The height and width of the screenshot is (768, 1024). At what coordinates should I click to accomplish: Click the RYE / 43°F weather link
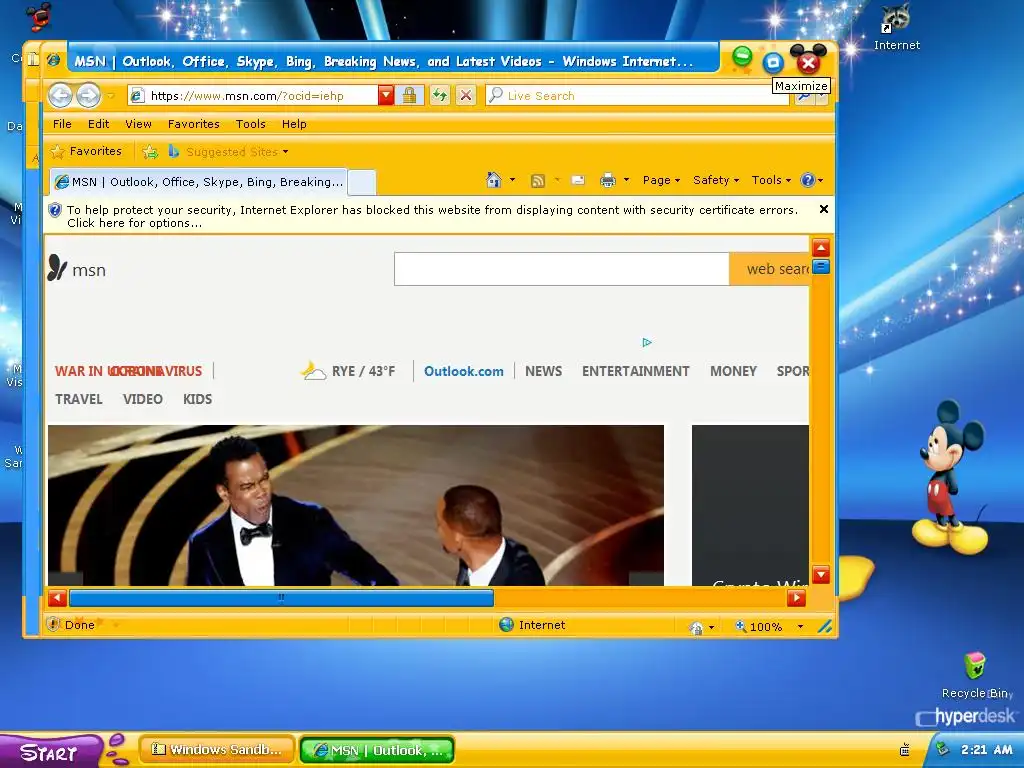(x=363, y=372)
